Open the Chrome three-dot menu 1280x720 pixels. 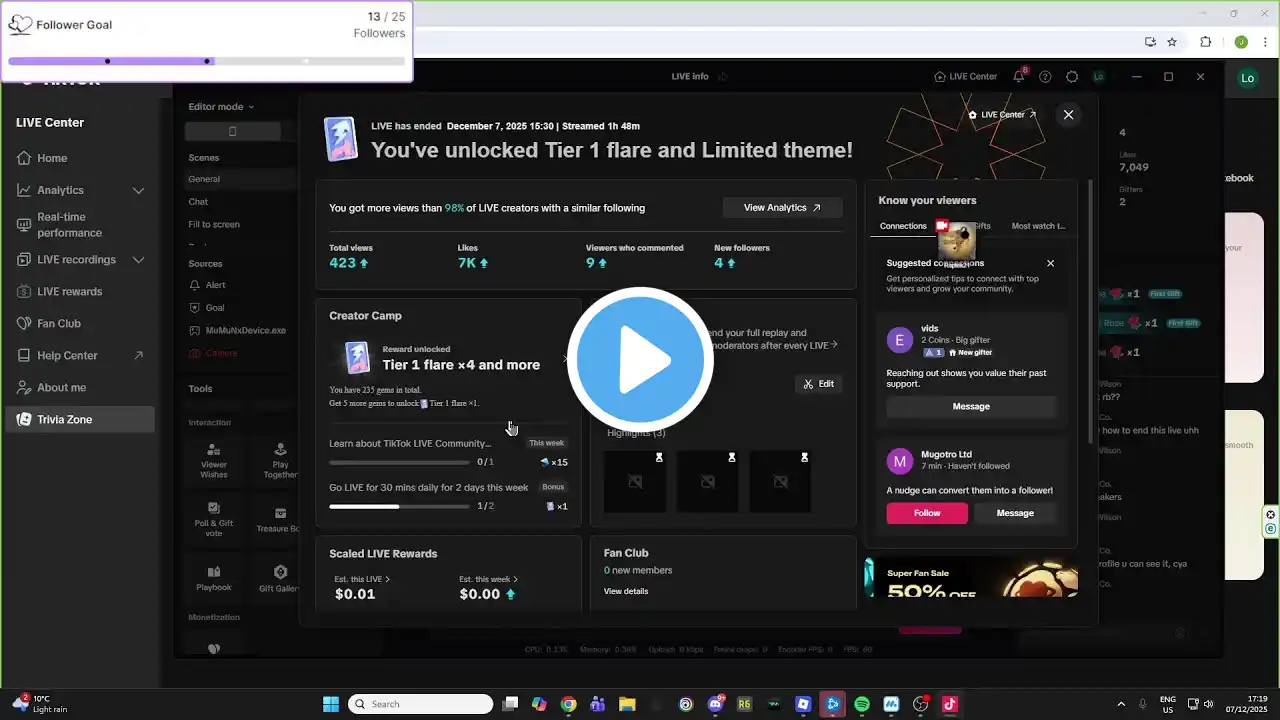1265,42
